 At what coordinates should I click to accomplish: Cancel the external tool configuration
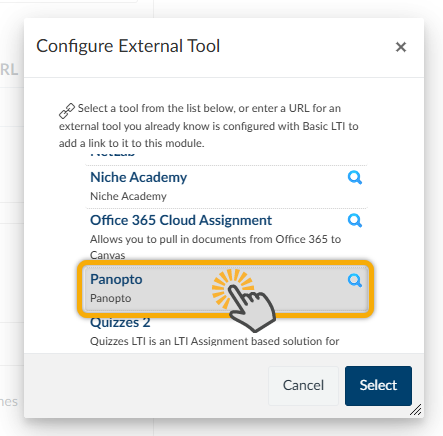(x=303, y=386)
